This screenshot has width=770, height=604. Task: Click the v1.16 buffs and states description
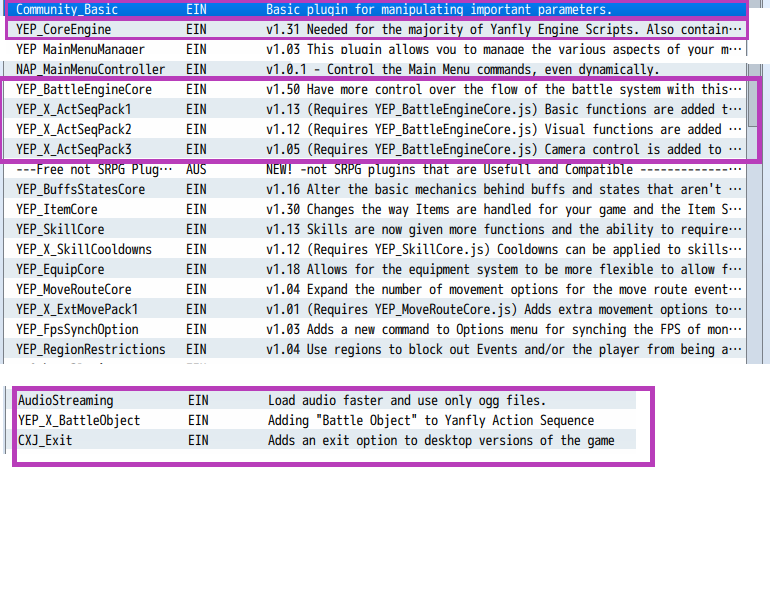(504, 190)
